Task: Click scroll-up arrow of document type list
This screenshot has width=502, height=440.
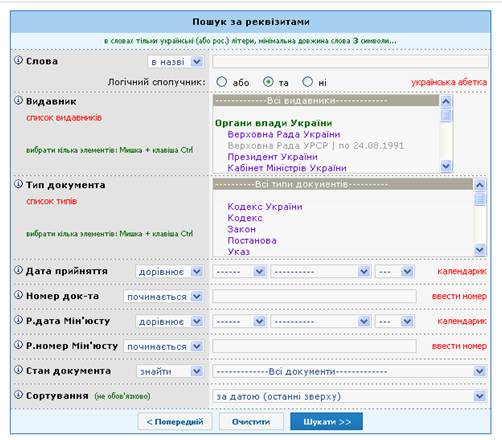Action: pos(480,185)
